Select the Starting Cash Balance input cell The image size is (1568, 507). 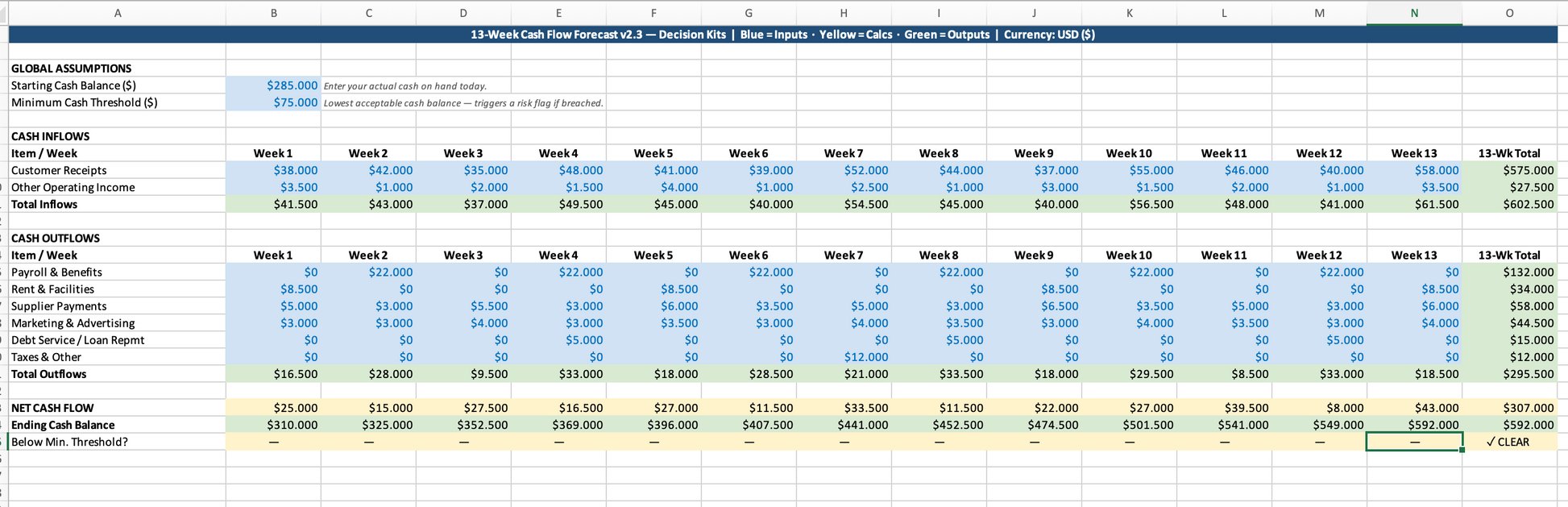click(274, 85)
